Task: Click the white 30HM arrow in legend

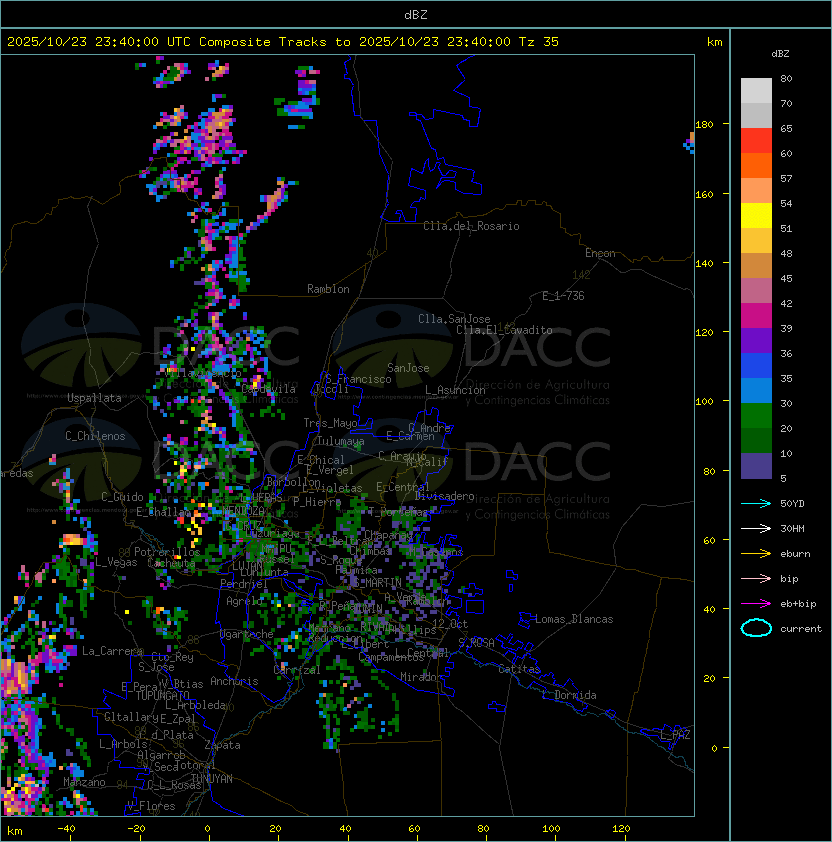Action: (x=756, y=528)
